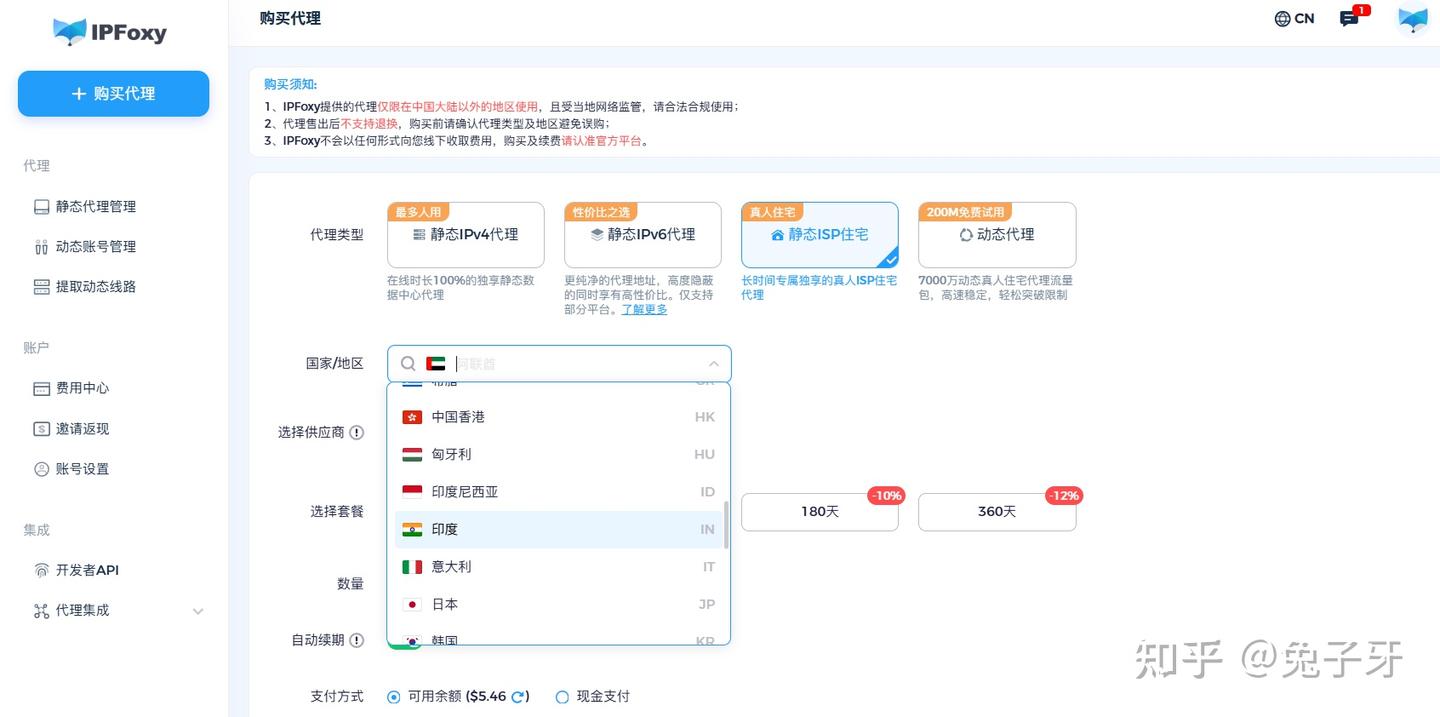Image resolution: width=1440 pixels, height=717 pixels.
Task: Open 开发者API menu item
Action: pos(87,570)
